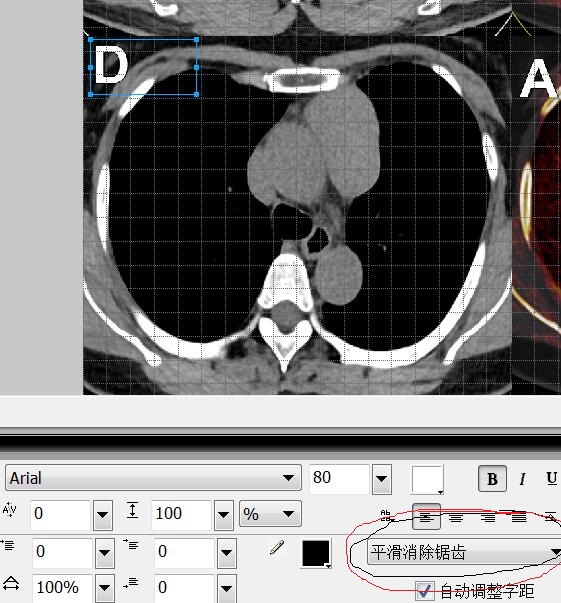Open the leading unit % dropdown
Screen dimensions: 561x603
270,514
